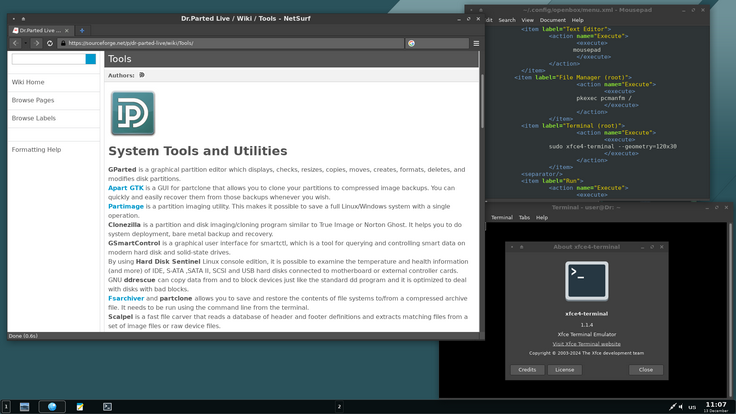Open the NetSurf window menu dot

(14, 19)
